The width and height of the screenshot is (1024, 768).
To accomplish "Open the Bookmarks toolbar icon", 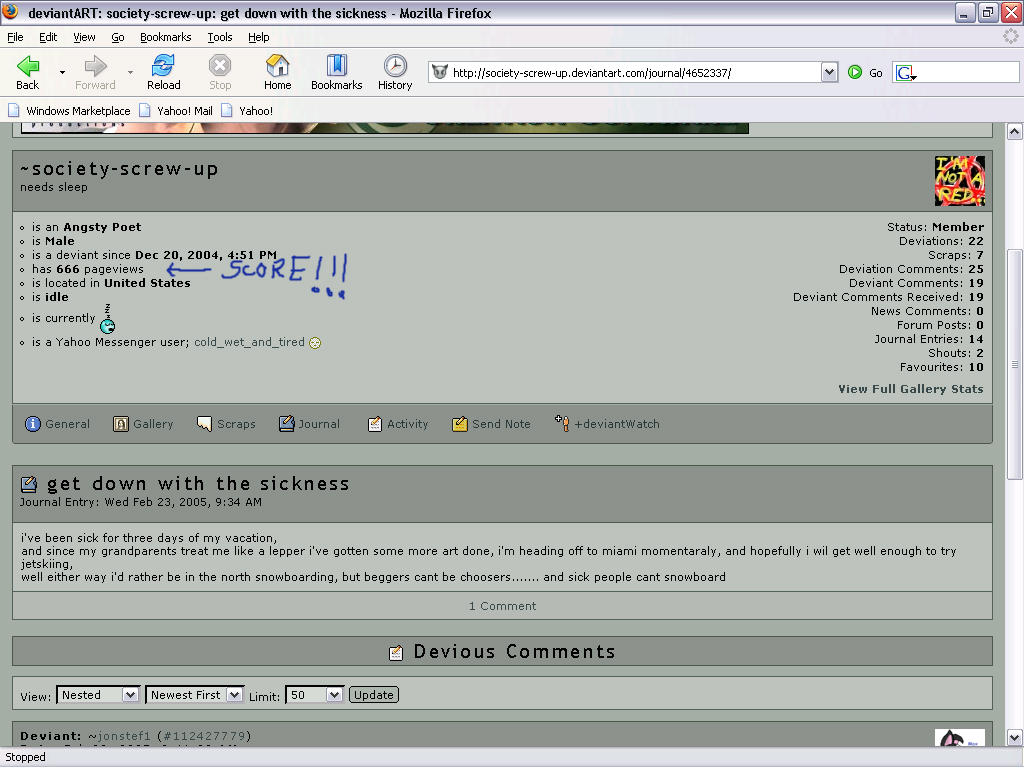I will 336,66.
